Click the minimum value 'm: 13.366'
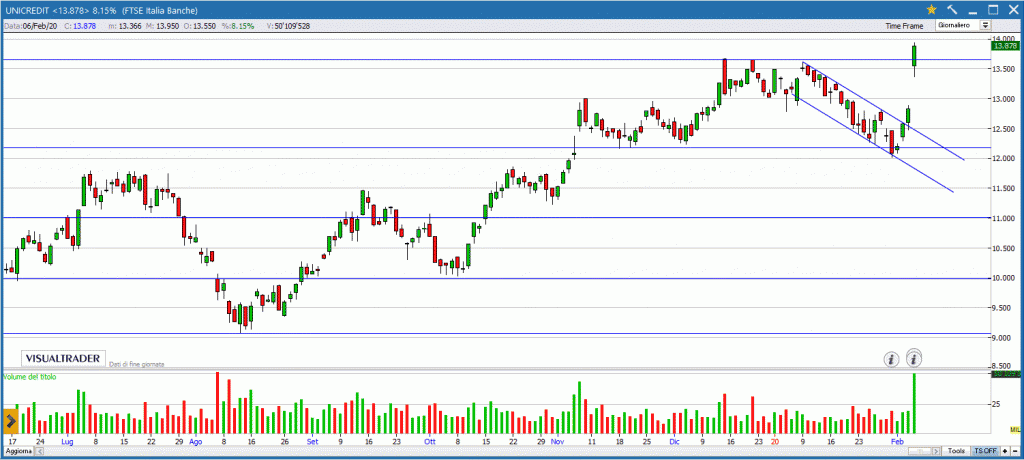 click(x=125, y=26)
